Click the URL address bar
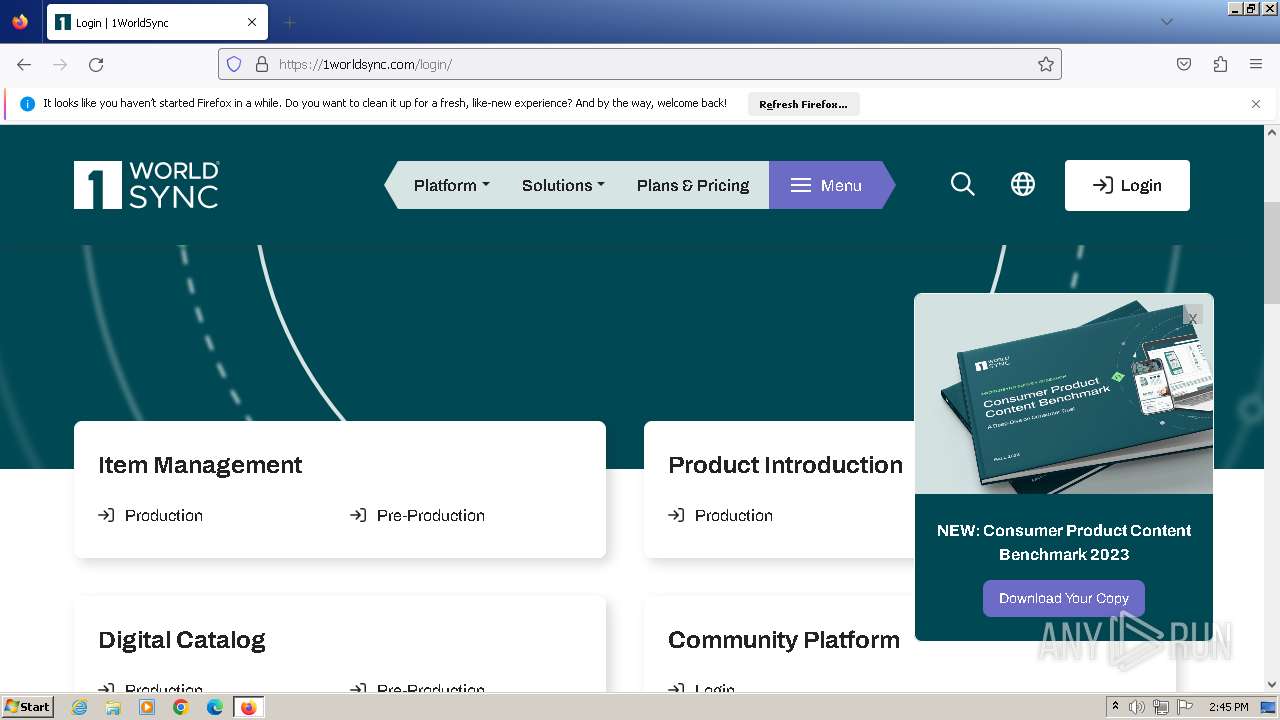The image size is (1280, 720). [x=640, y=64]
